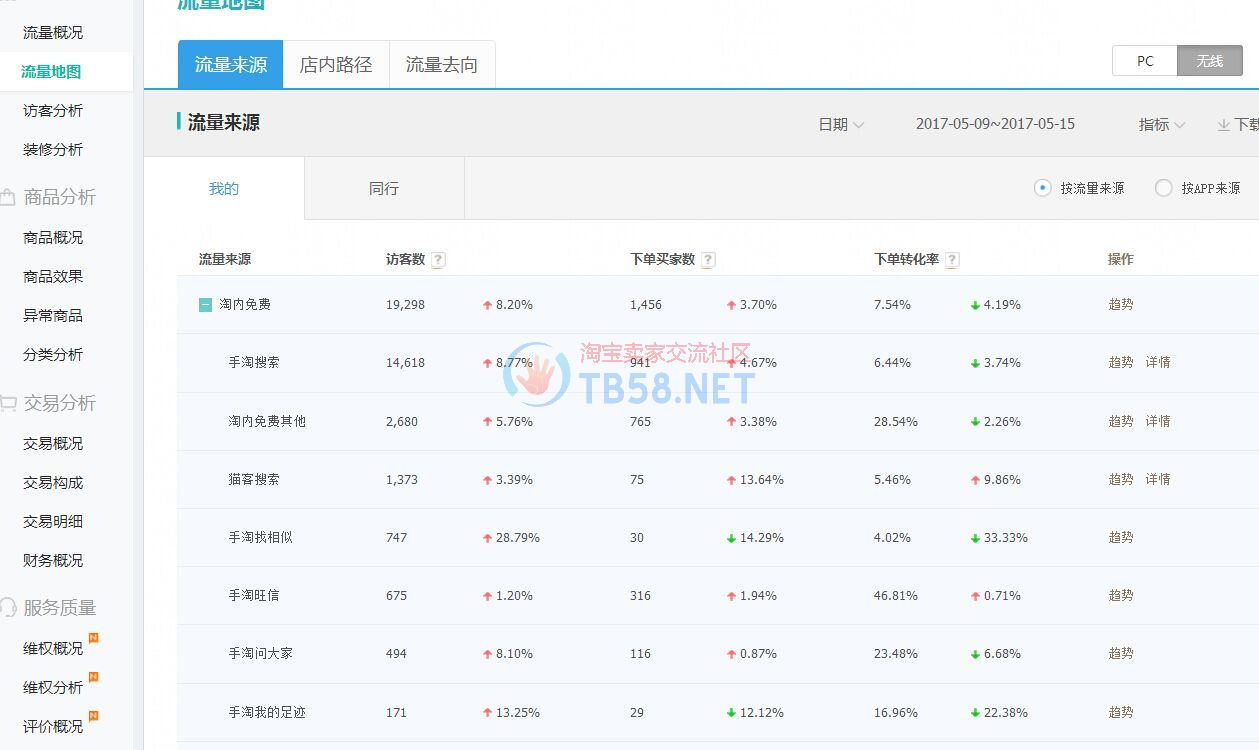Switch to the 店内路径 tab
Image resolution: width=1259 pixels, height=750 pixels.
coord(336,65)
